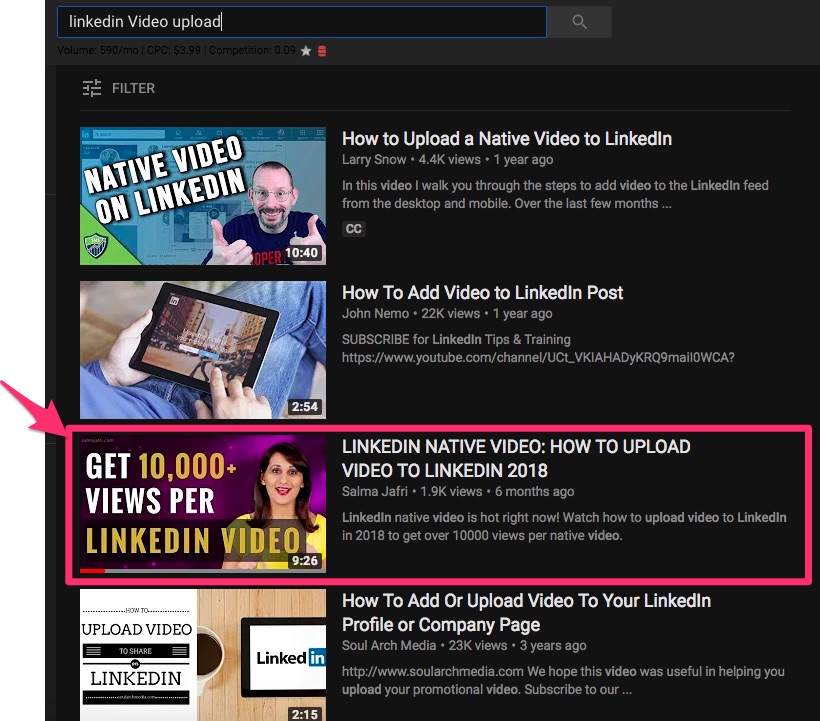Open the tablet thumbnail with 2:54 duration

[x=203, y=350]
